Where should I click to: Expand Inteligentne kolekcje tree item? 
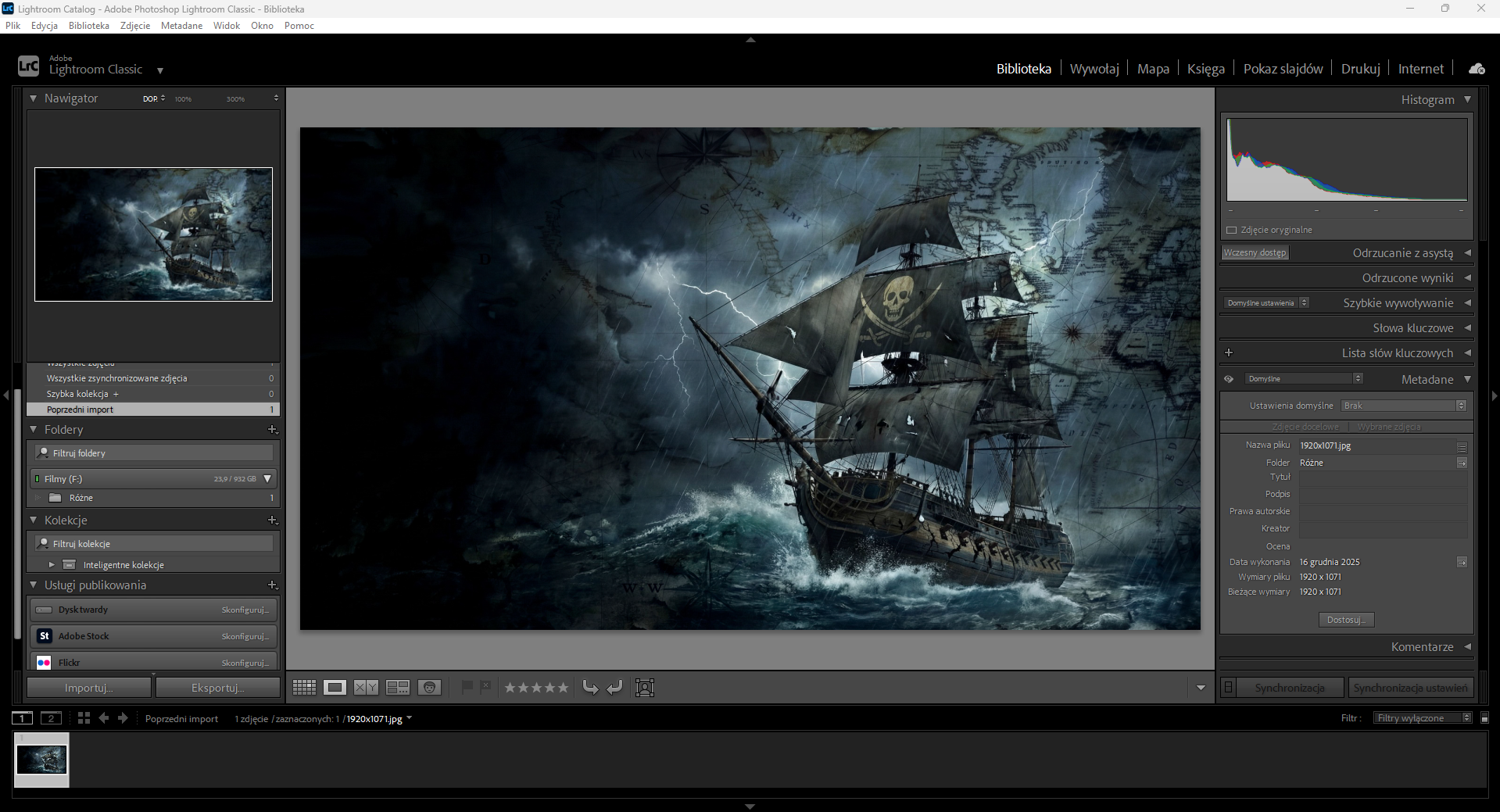[52, 565]
